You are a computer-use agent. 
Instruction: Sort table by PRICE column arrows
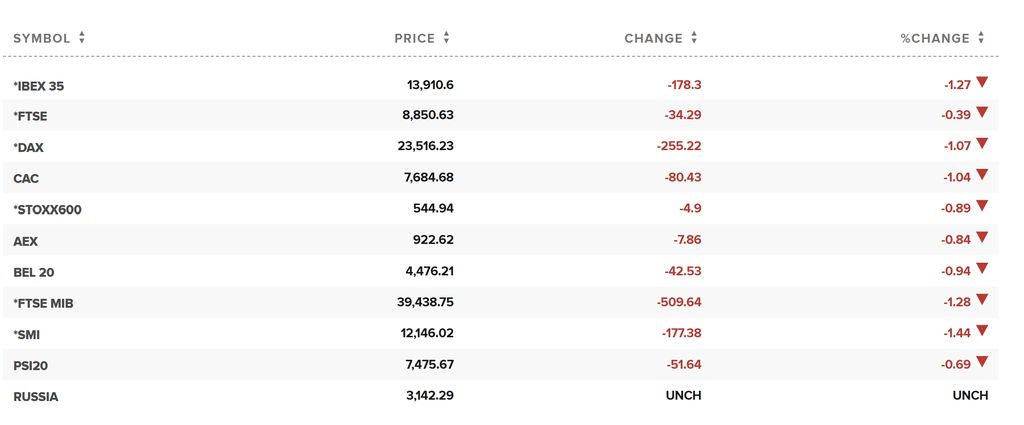coord(446,38)
